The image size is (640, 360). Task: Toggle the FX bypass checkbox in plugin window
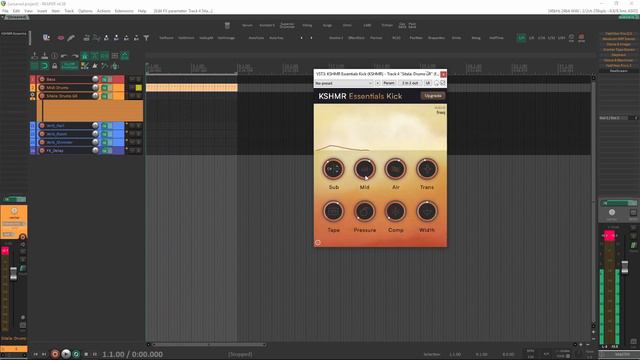pyautogui.click(x=443, y=83)
